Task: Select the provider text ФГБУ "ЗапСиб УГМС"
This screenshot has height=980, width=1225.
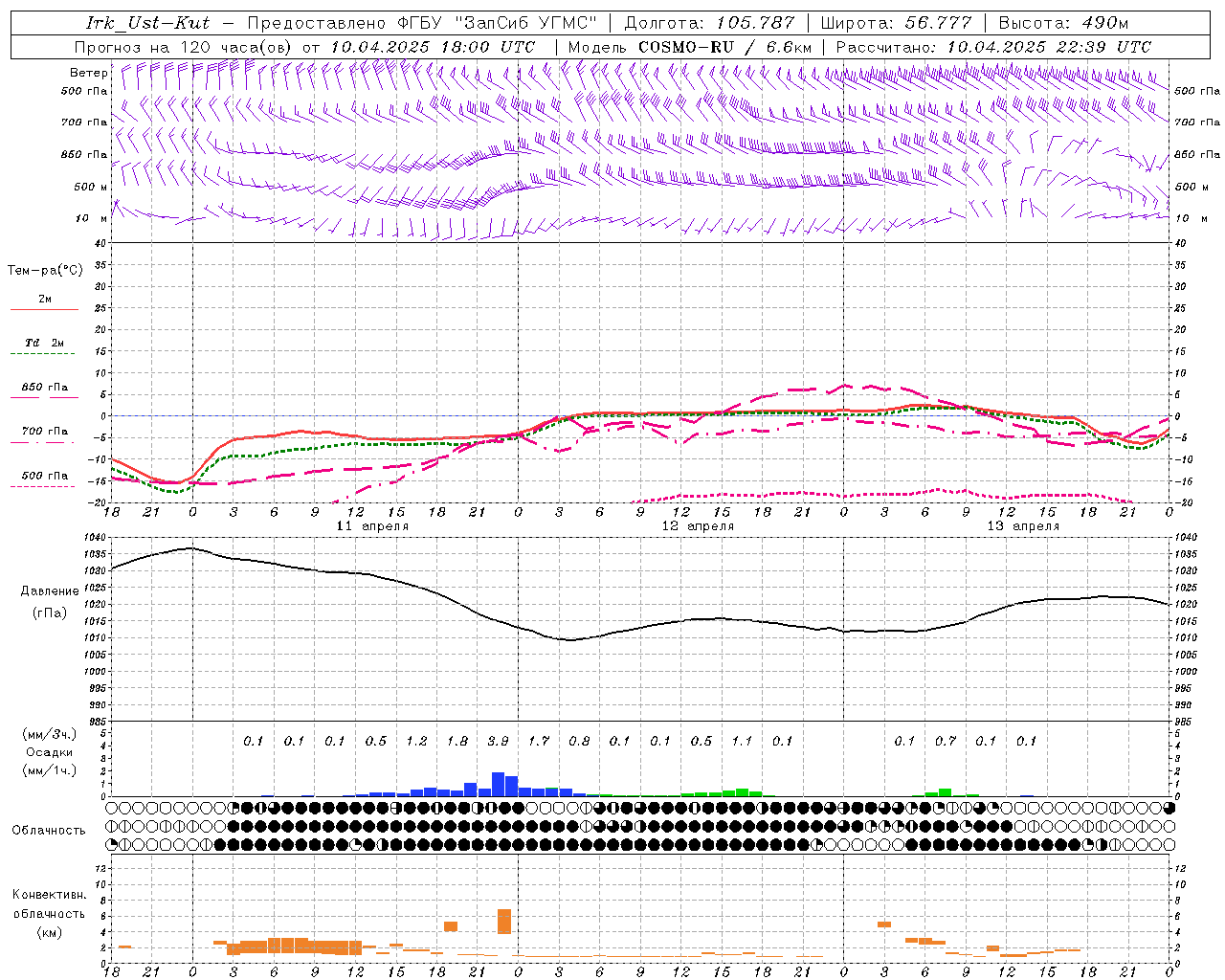Action: click(498, 23)
